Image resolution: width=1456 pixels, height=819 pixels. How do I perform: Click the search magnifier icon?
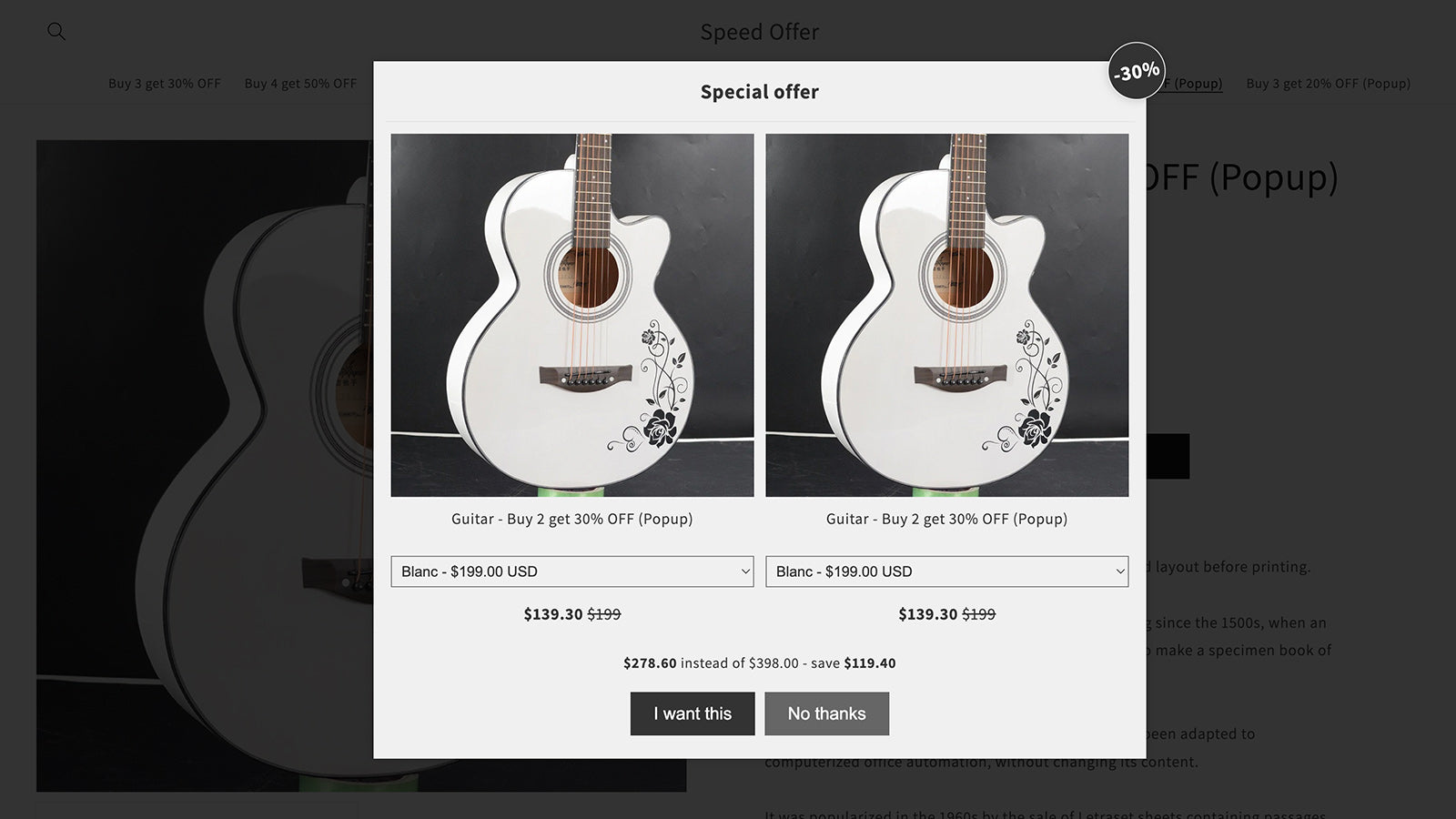click(x=56, y=32)
